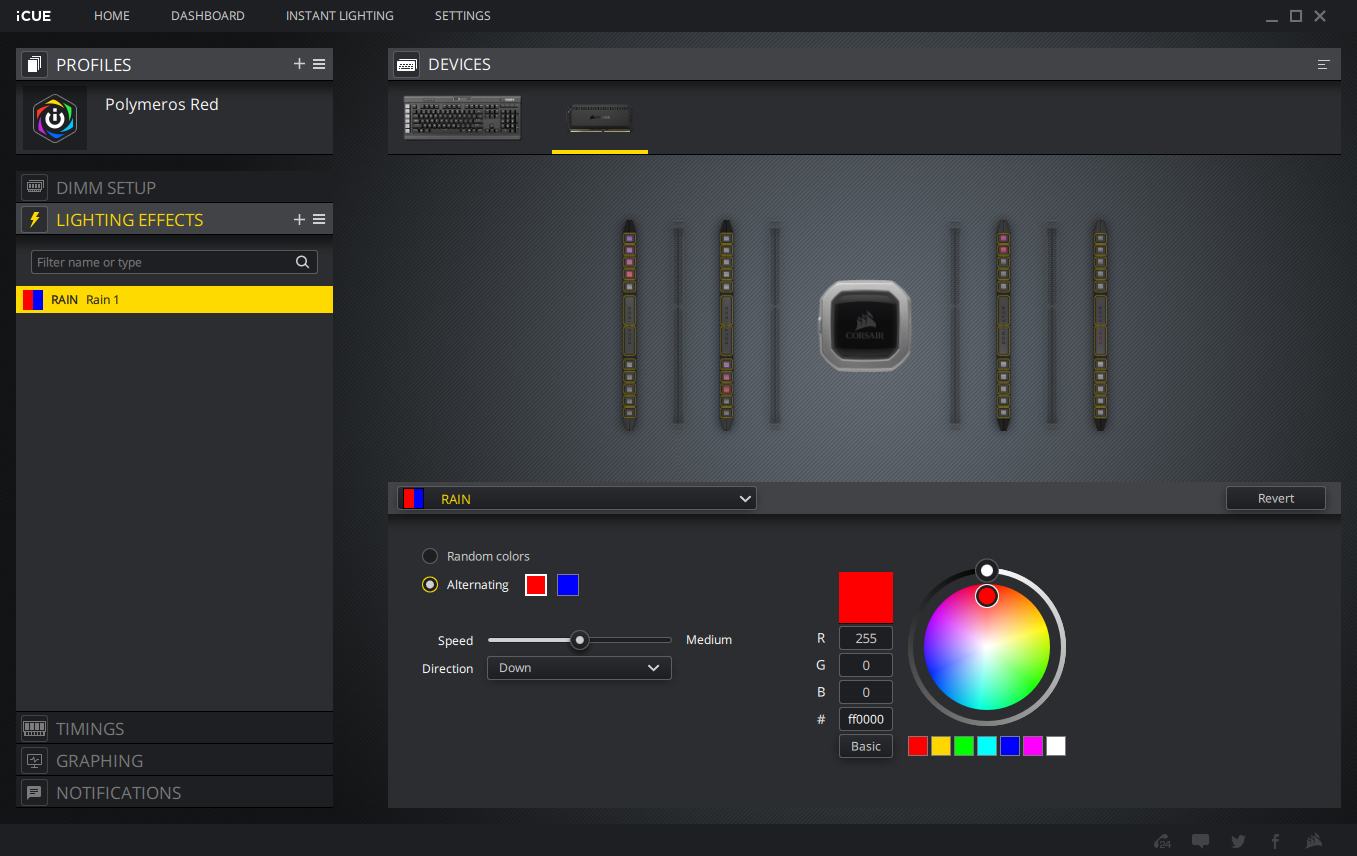
Task: Add a new lighting effect with plus icon
Action: [299, 219]
